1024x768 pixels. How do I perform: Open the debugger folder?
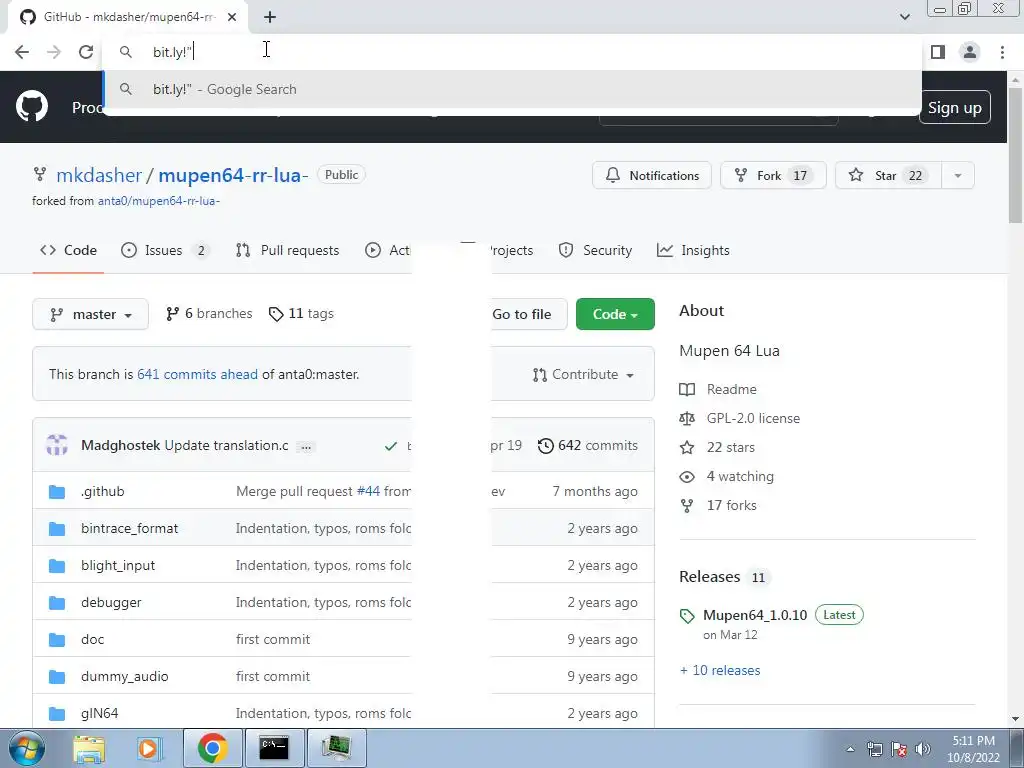point(111,603)
